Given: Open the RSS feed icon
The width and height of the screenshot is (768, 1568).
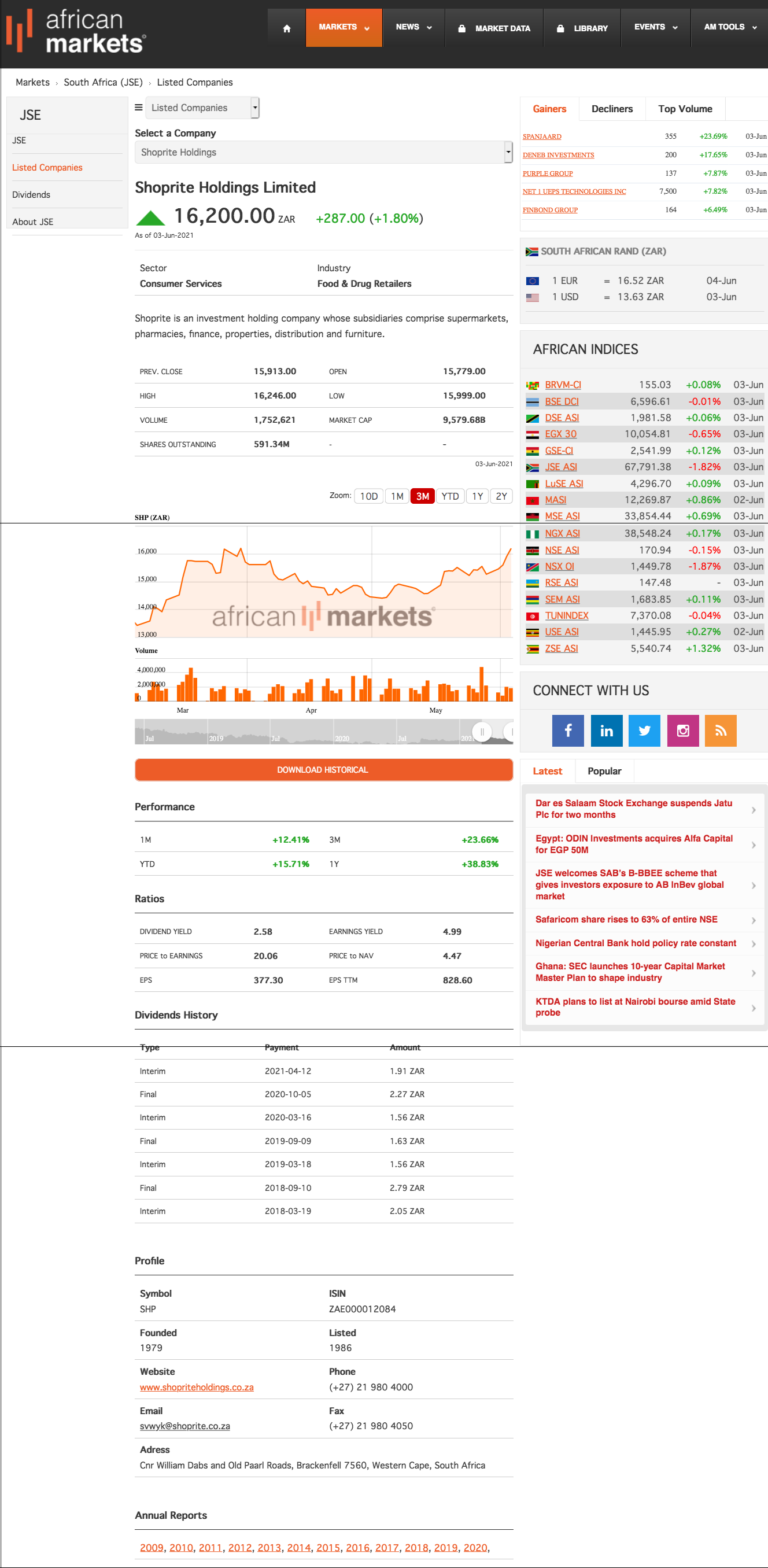Looking at the screenshot, I should (721, 730).
